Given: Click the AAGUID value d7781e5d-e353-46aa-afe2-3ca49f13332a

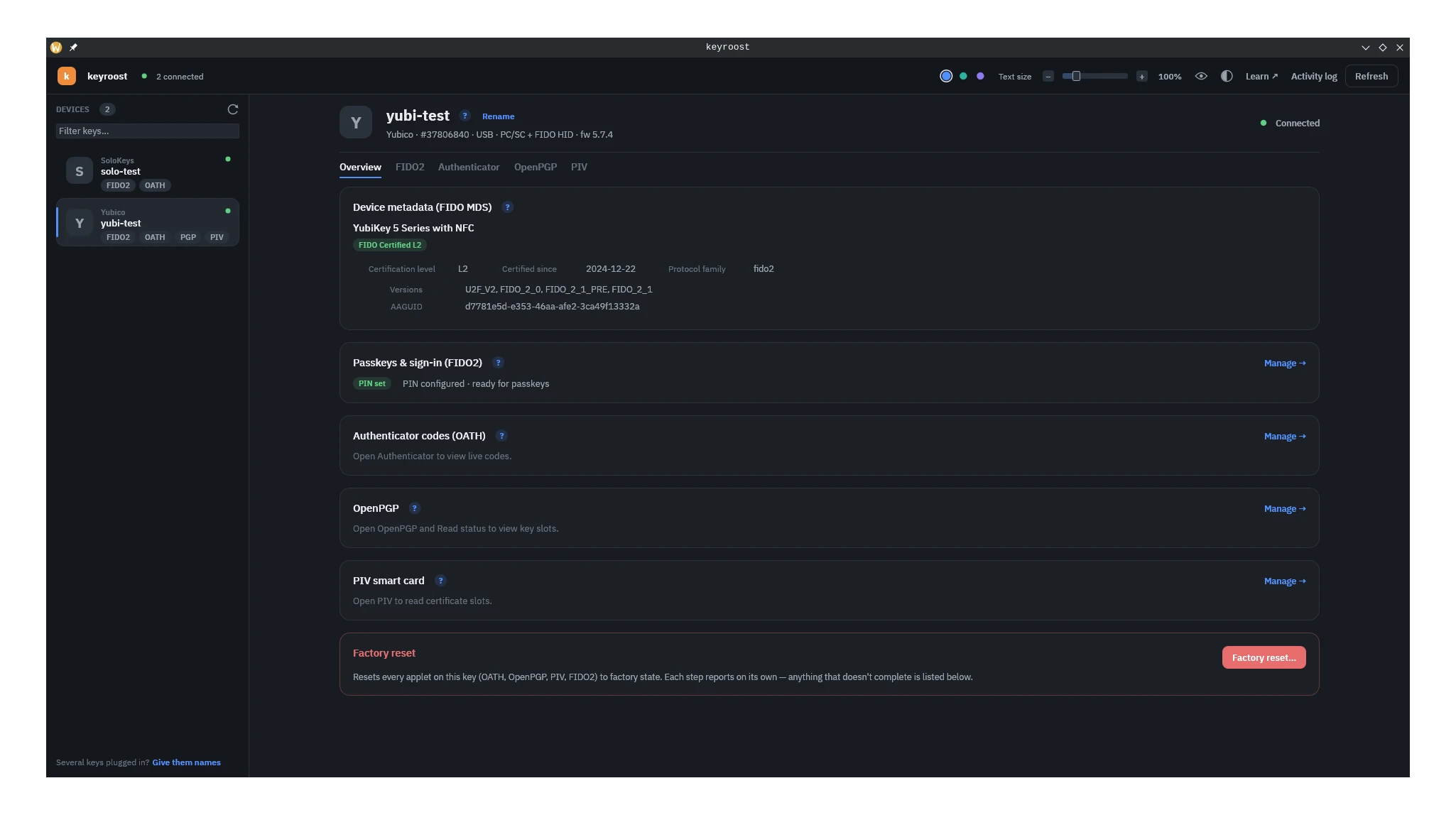Looking at the screenshot, I should point(552,307).
